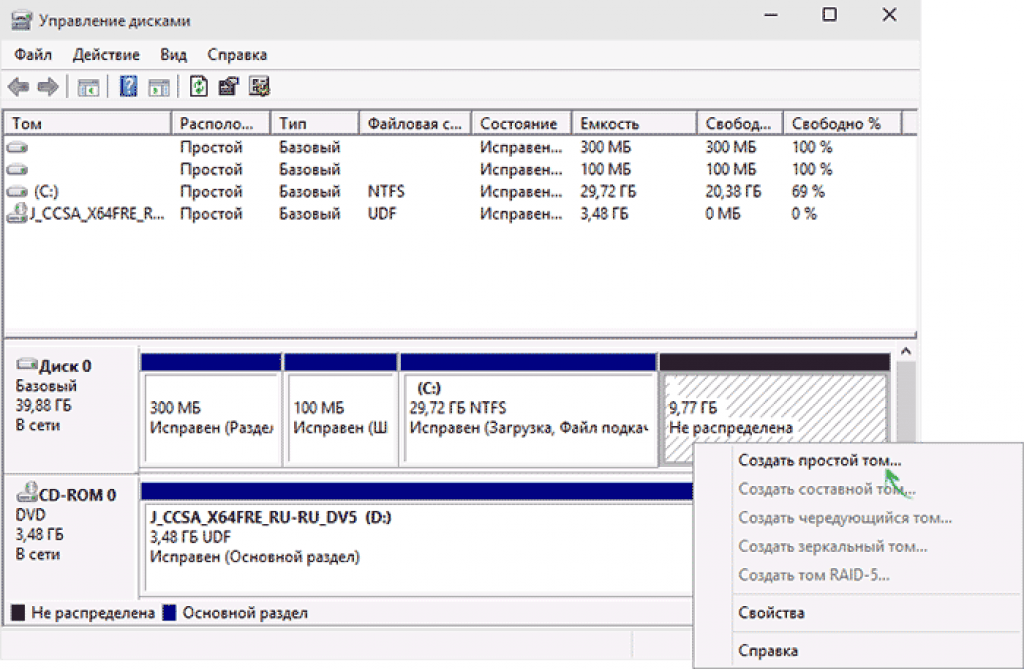Click the disk settings icon at toolbar end

[259, 87]
